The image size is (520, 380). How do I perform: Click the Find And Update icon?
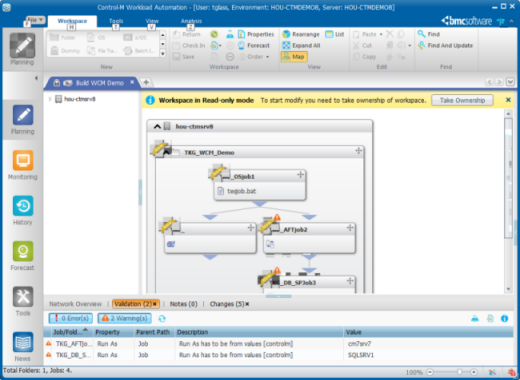(x=421, y=45)
